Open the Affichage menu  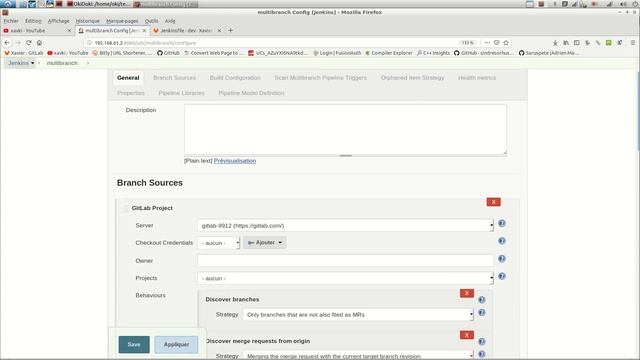pyautogui.click(x=58, y=21)
